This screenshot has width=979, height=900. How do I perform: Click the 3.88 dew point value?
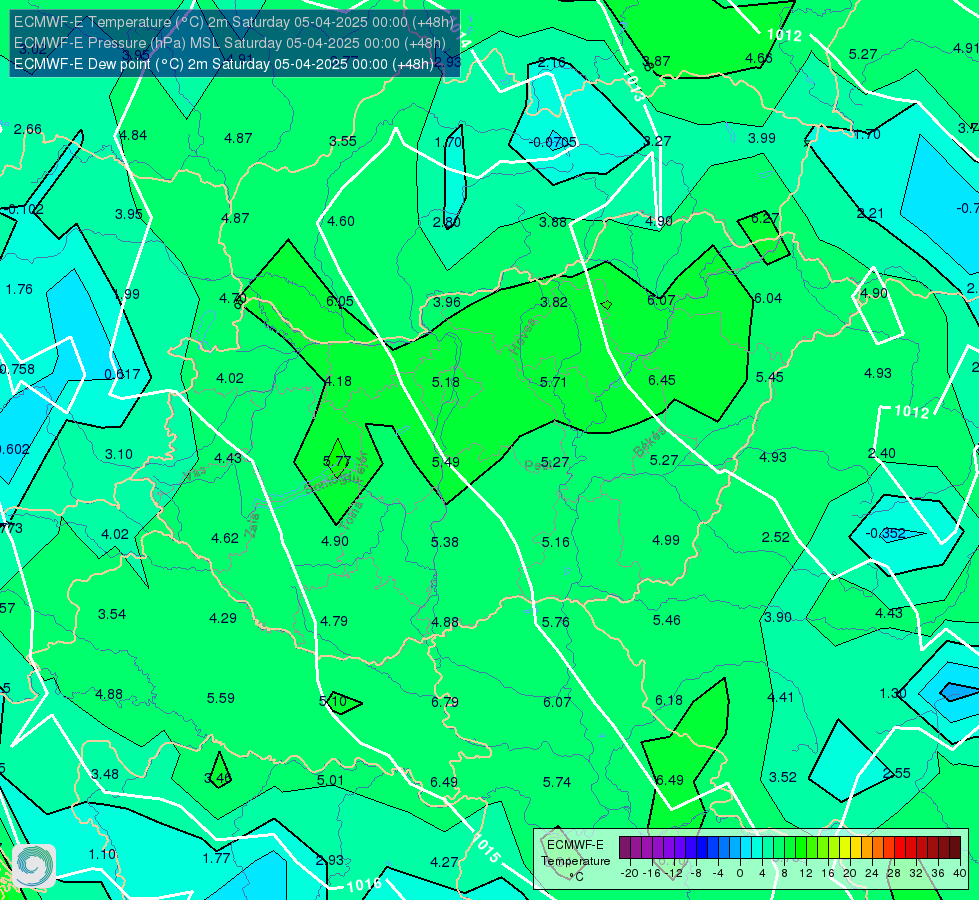(553, 222)
